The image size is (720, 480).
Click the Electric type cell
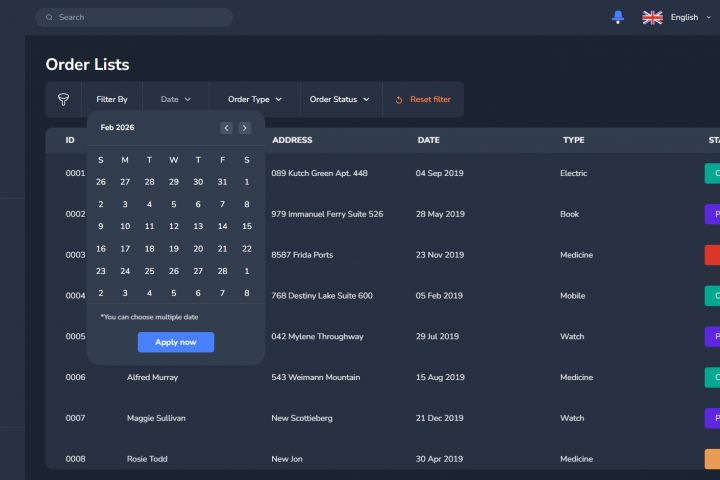574,173
